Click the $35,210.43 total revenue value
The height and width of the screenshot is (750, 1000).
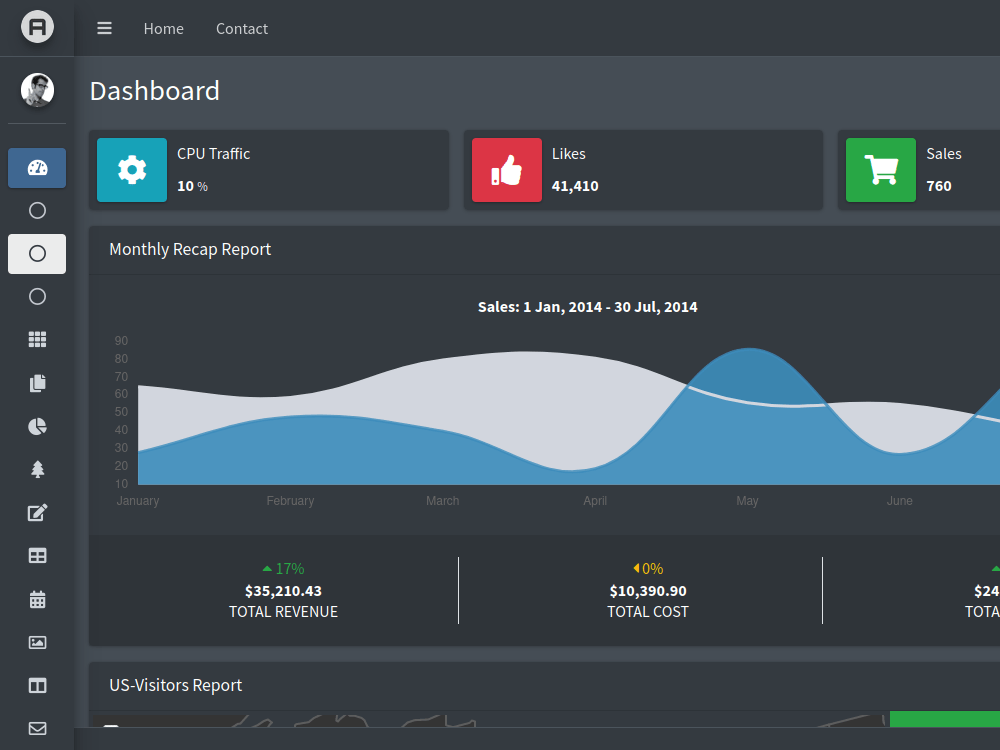pyautogui.click(x=283, y=591)
